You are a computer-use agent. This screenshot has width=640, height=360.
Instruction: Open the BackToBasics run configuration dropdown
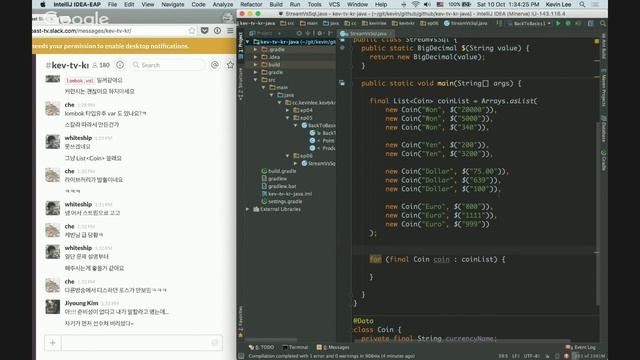point(530,24)
